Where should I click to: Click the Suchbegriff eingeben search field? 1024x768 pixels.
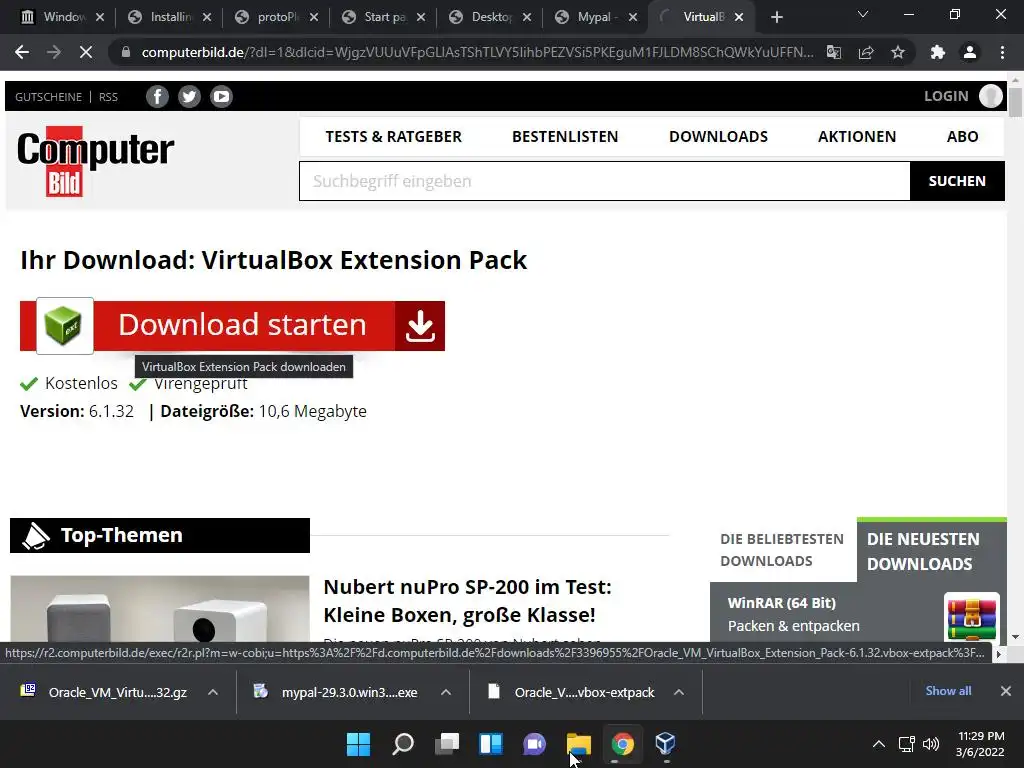(605, 181)
